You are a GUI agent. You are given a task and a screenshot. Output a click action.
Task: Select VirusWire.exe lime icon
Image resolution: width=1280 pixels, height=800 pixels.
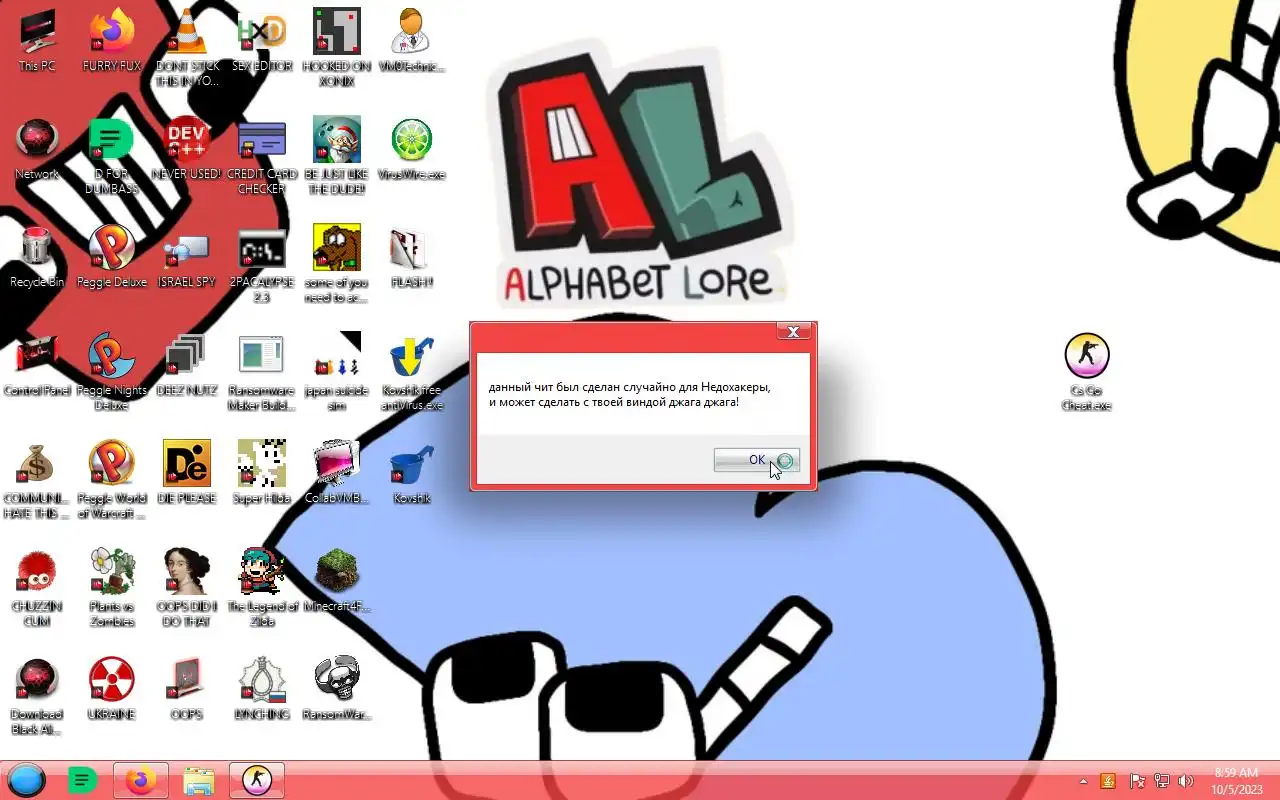tap(412, 148)
